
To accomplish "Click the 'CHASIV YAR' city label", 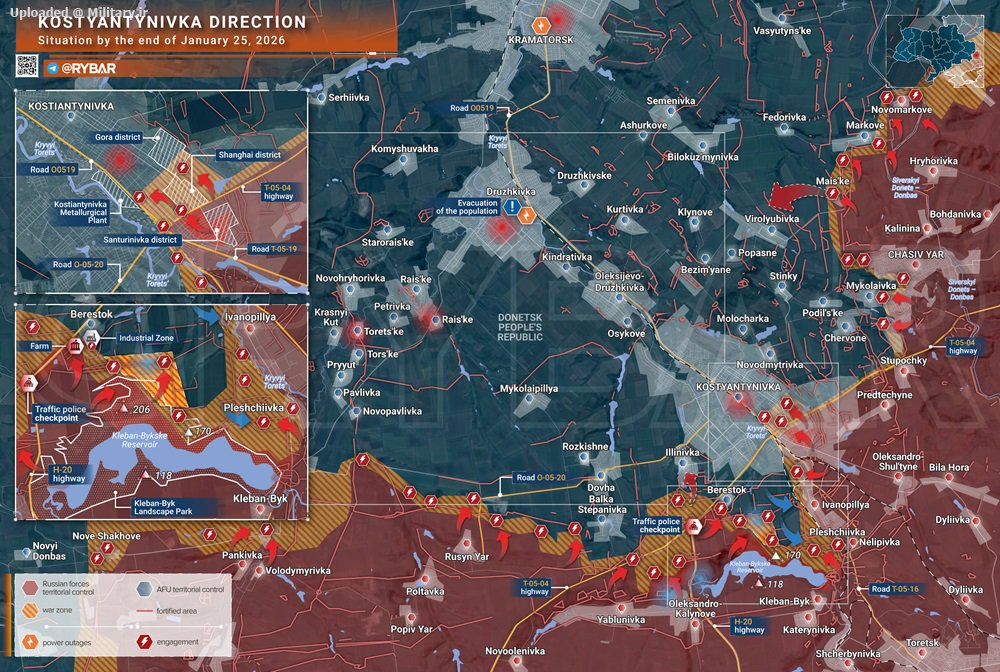I will coord(916,254).
